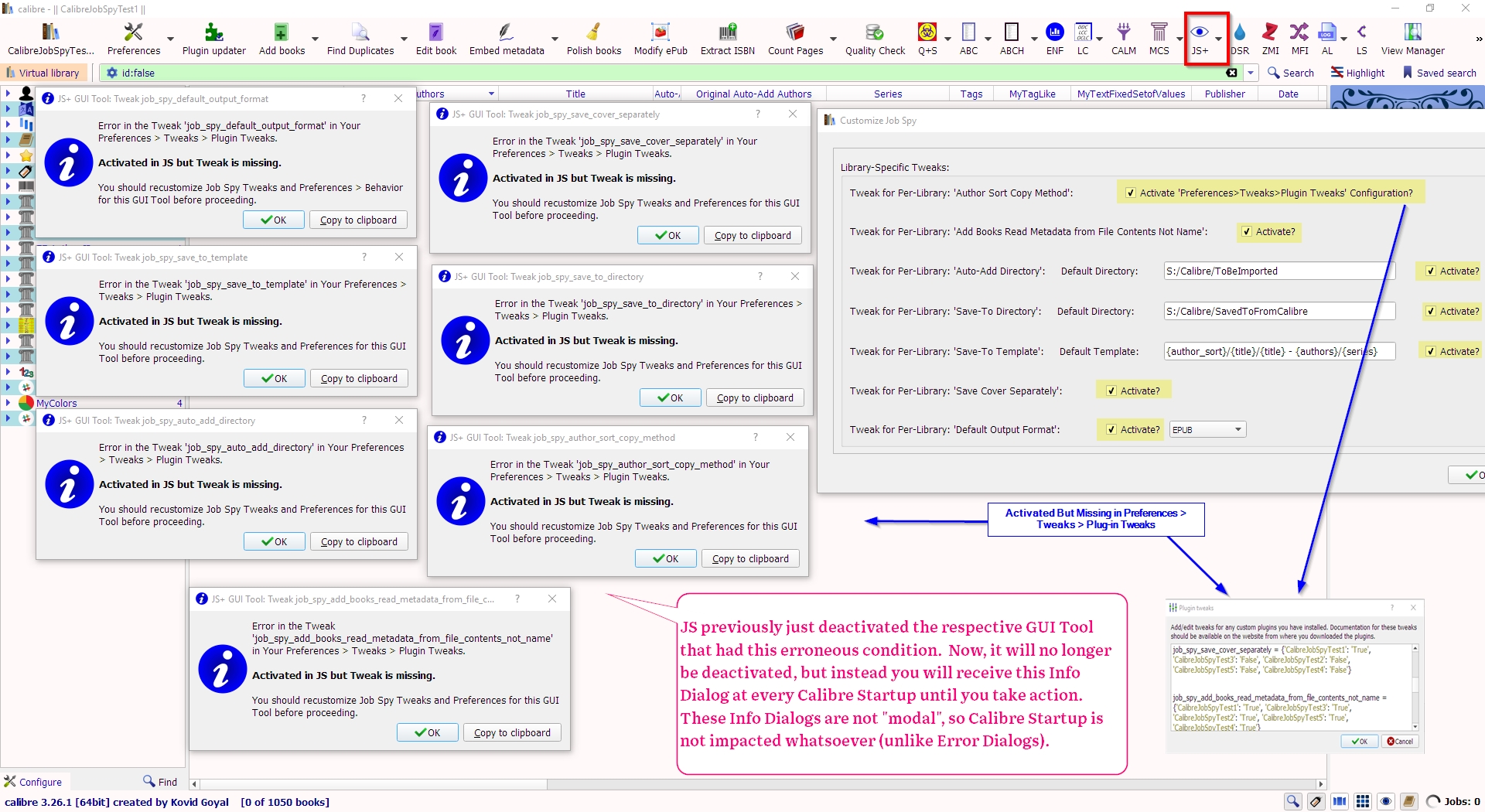Open the JS+ Job Spy icon
1485x812 pixels.
1200,39
